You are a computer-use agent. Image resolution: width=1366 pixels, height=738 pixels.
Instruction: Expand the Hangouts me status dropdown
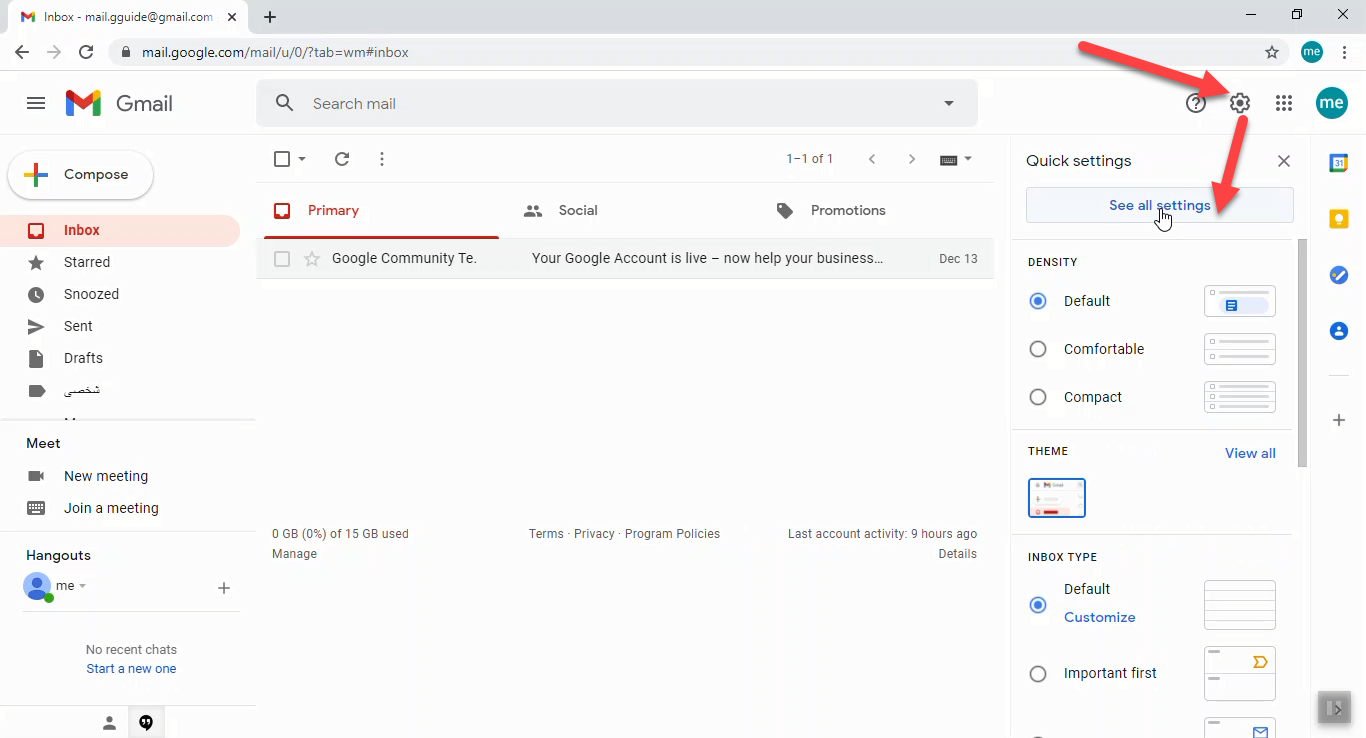point(83,586)
